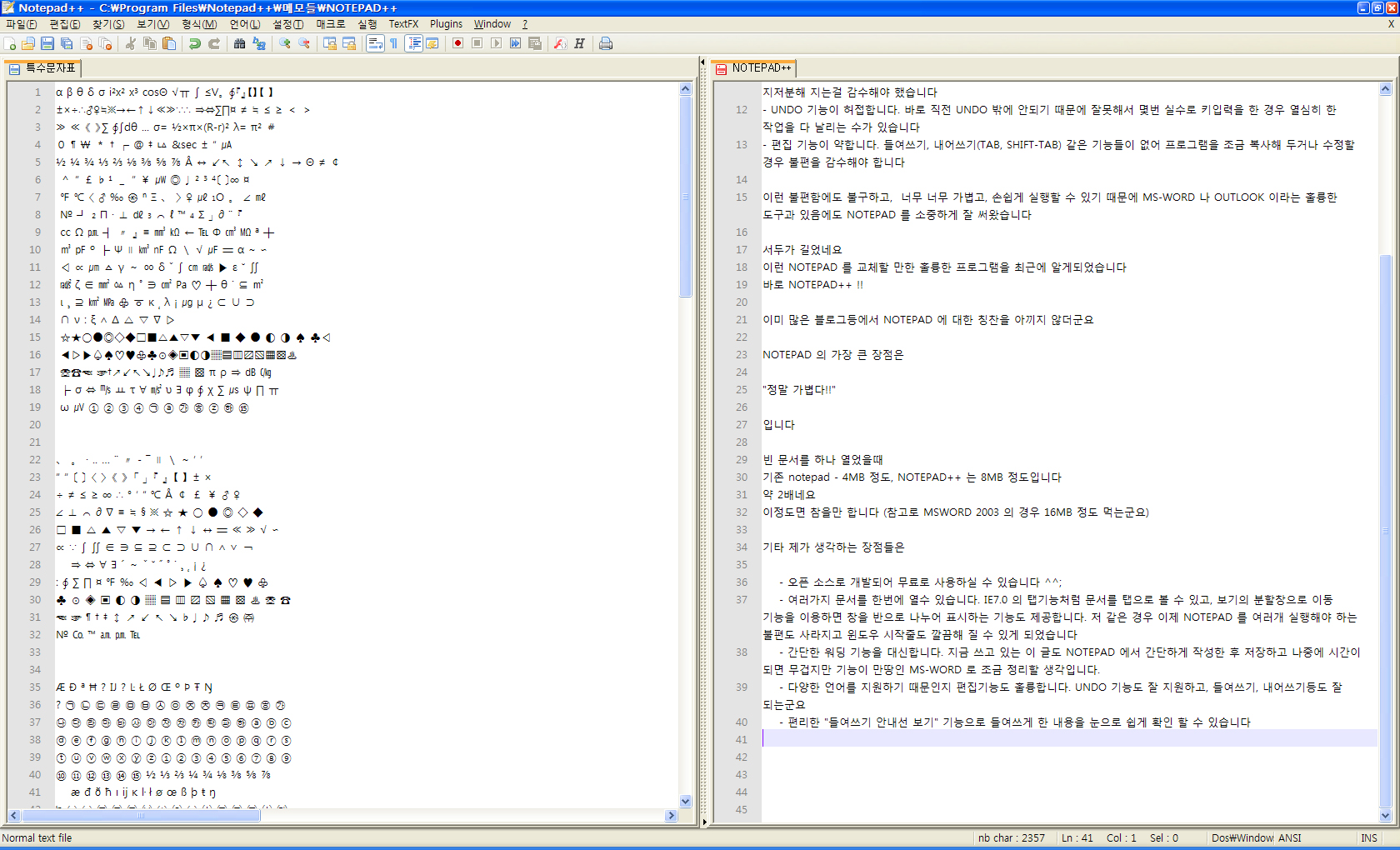Paste from the clipboard icon
Viewport: 1400px width, 850px height.
point(169,43)
